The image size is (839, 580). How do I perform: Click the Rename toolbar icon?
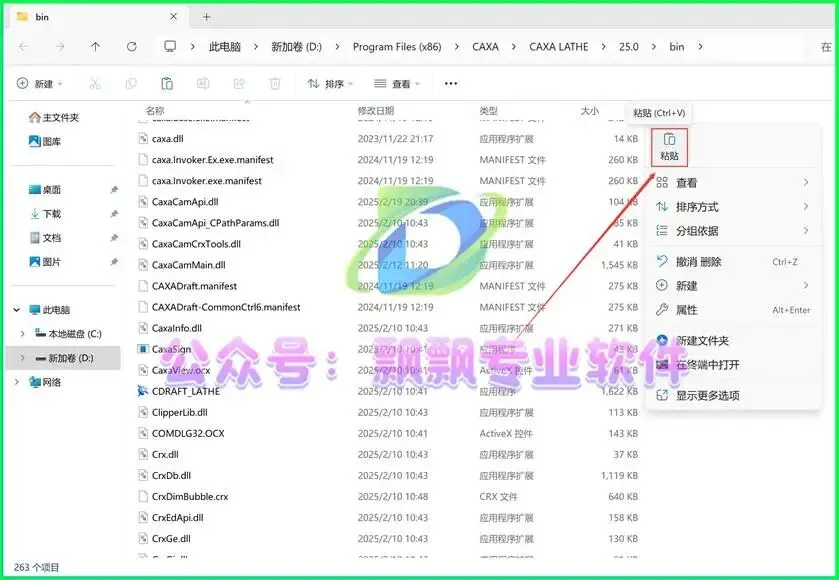203,83
